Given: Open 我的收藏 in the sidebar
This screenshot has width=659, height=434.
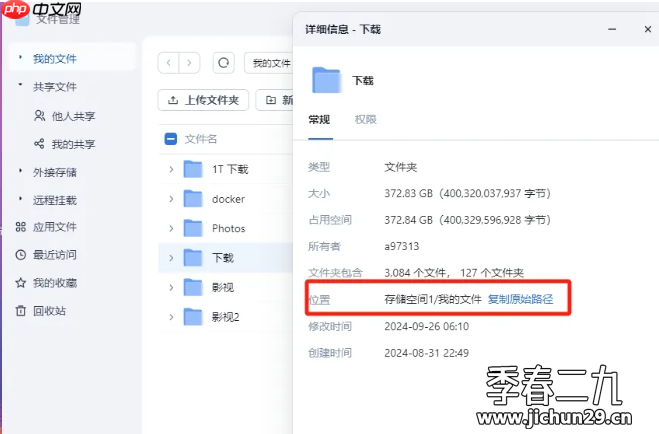Looking at the screenshot, I should (55, 283).
